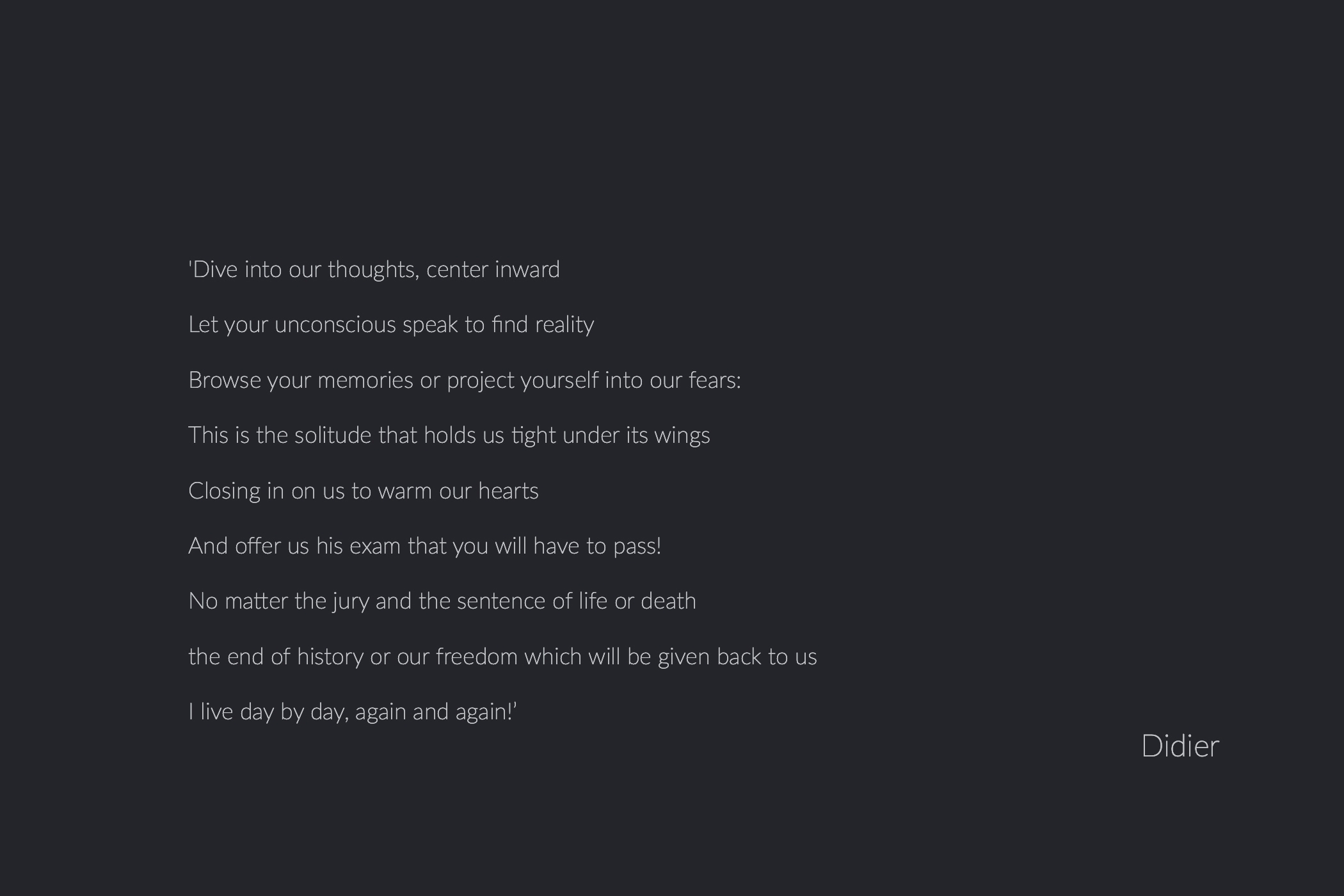Screen dimensions: 1344x896
Task: Click the word 'death' in the poem
Action: coord(668,601)
